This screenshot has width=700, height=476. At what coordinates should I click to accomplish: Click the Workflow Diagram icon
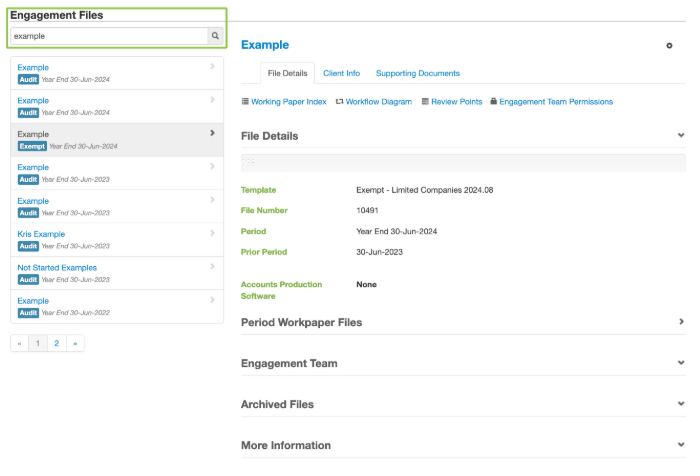coord(340,102)
